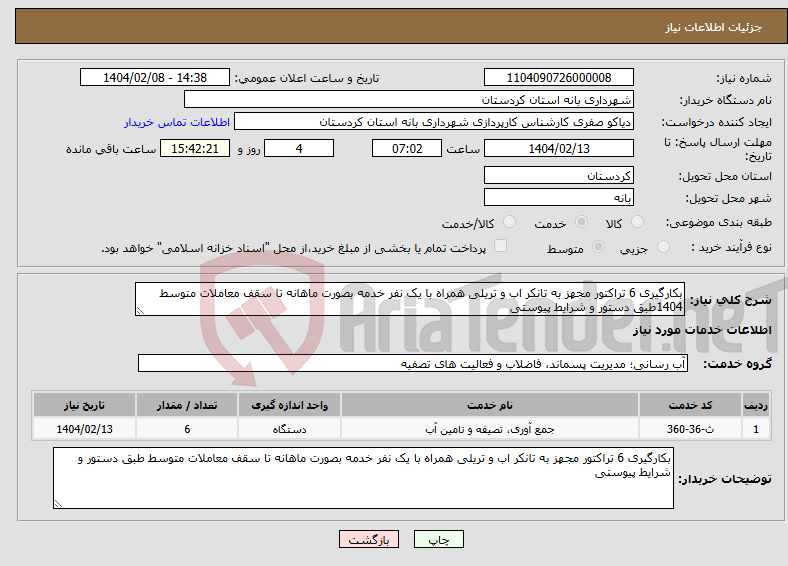Click the نوع فرآیند خرید label
The image size is (788, 566).
point(731,247)
